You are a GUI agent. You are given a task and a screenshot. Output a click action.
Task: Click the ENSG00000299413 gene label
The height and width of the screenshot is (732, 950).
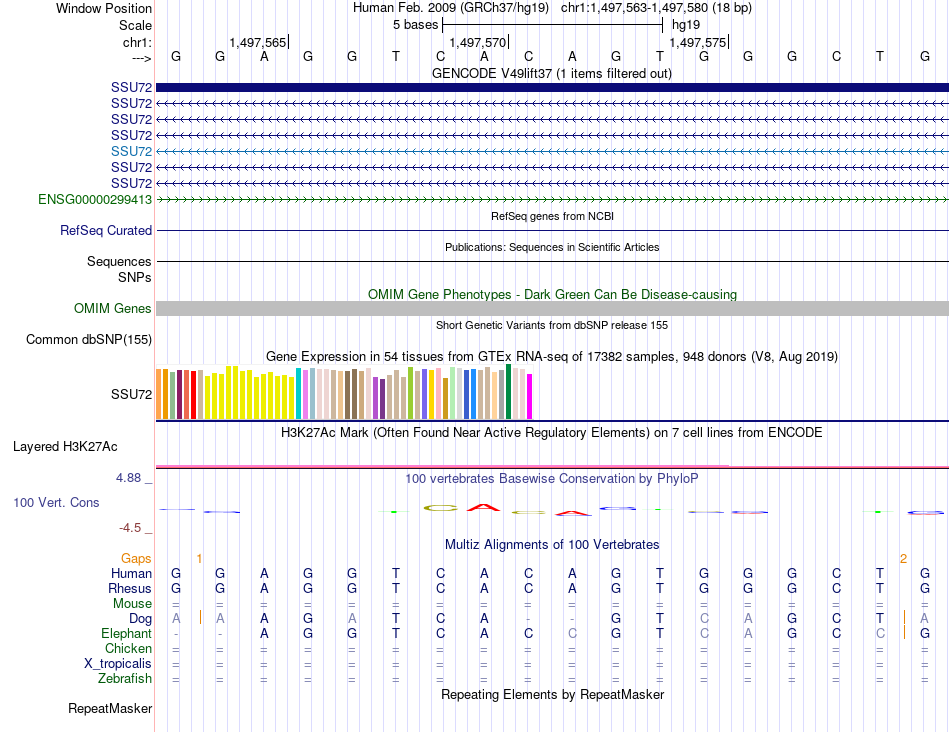[x=95, y=199]
